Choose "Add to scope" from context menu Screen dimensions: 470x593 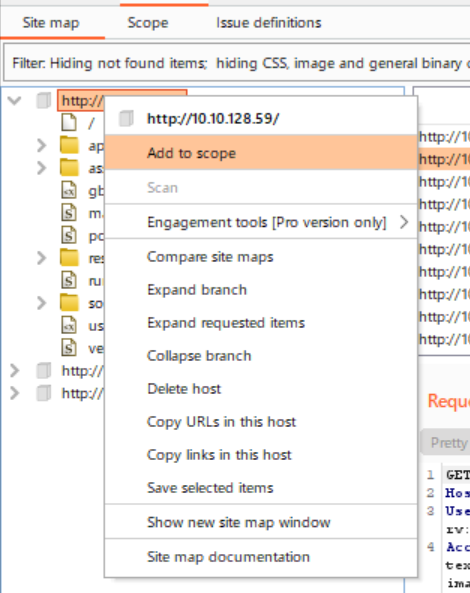pyautogui.click(x=261, y=153)
